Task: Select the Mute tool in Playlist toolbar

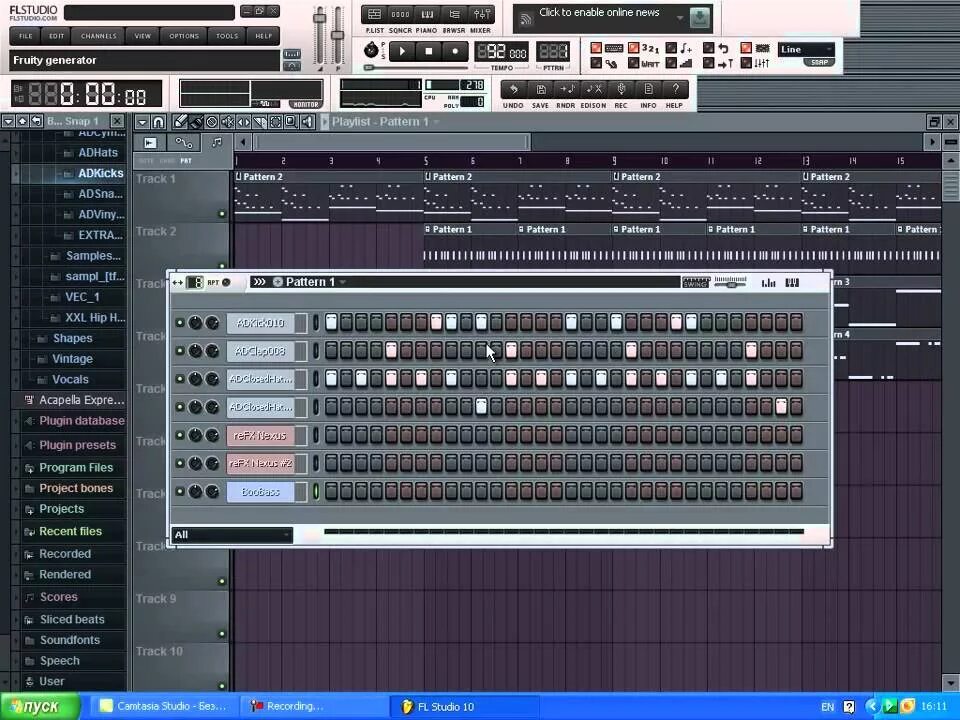Action: click(x=228, y=121)
